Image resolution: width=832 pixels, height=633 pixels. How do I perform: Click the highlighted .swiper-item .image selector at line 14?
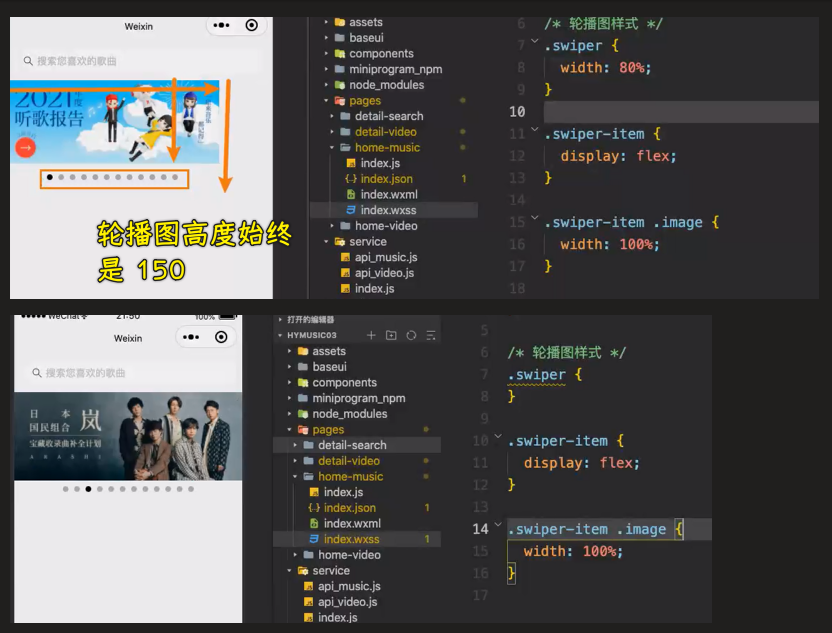tap(586, 529)
